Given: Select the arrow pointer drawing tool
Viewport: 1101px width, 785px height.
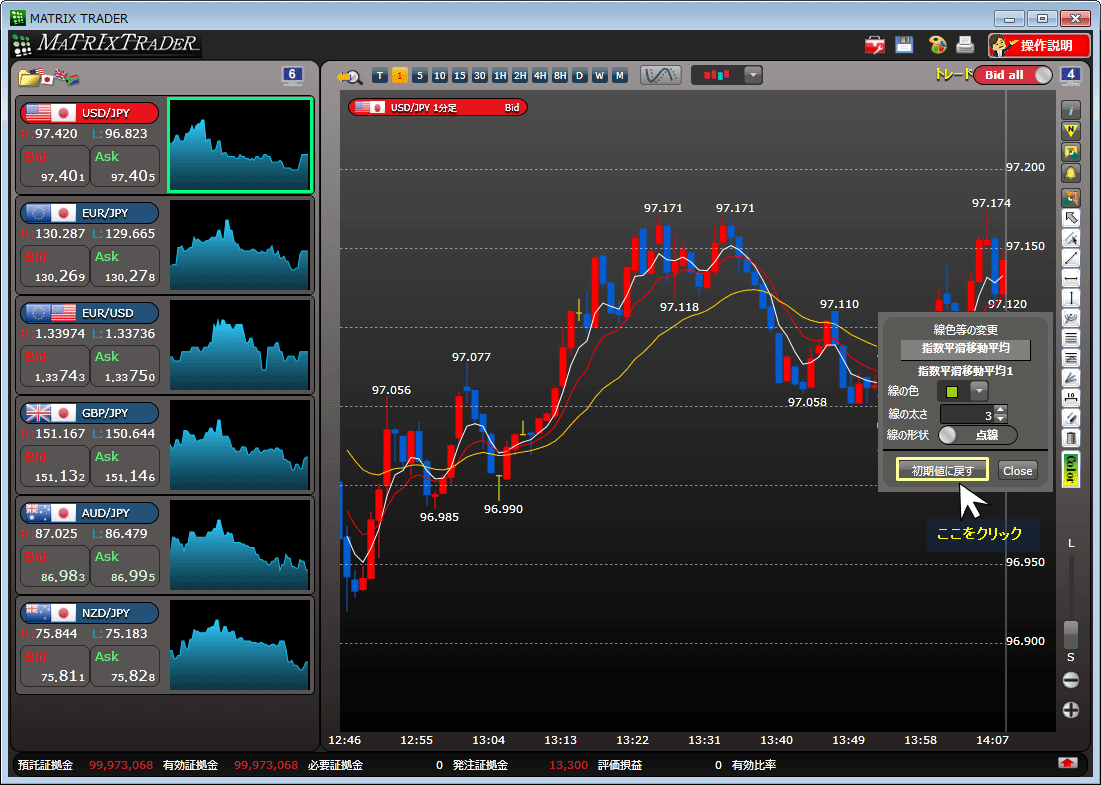Looking at the screenshot, I should [1071, 218].
